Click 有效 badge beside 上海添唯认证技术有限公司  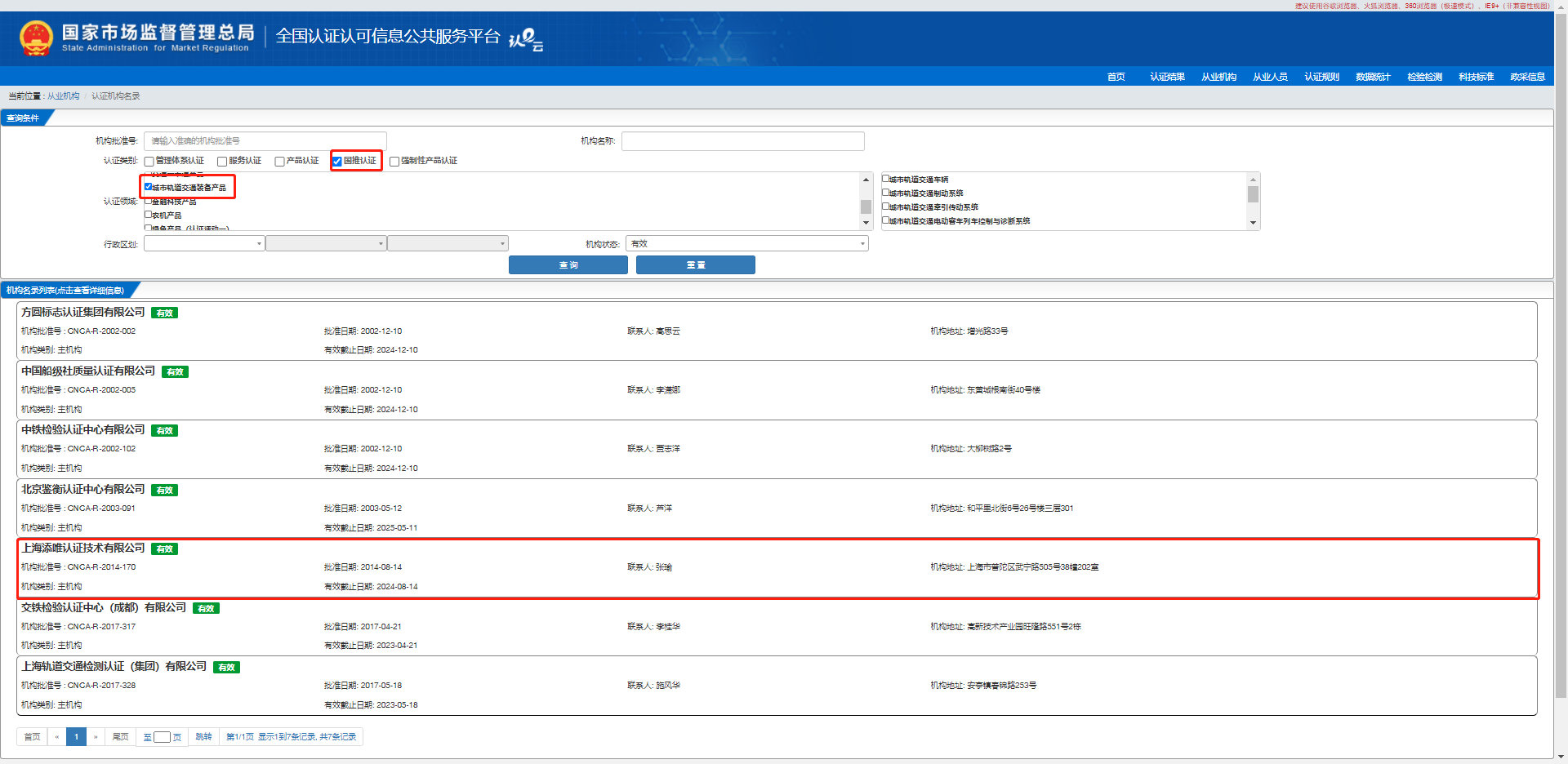164,549
